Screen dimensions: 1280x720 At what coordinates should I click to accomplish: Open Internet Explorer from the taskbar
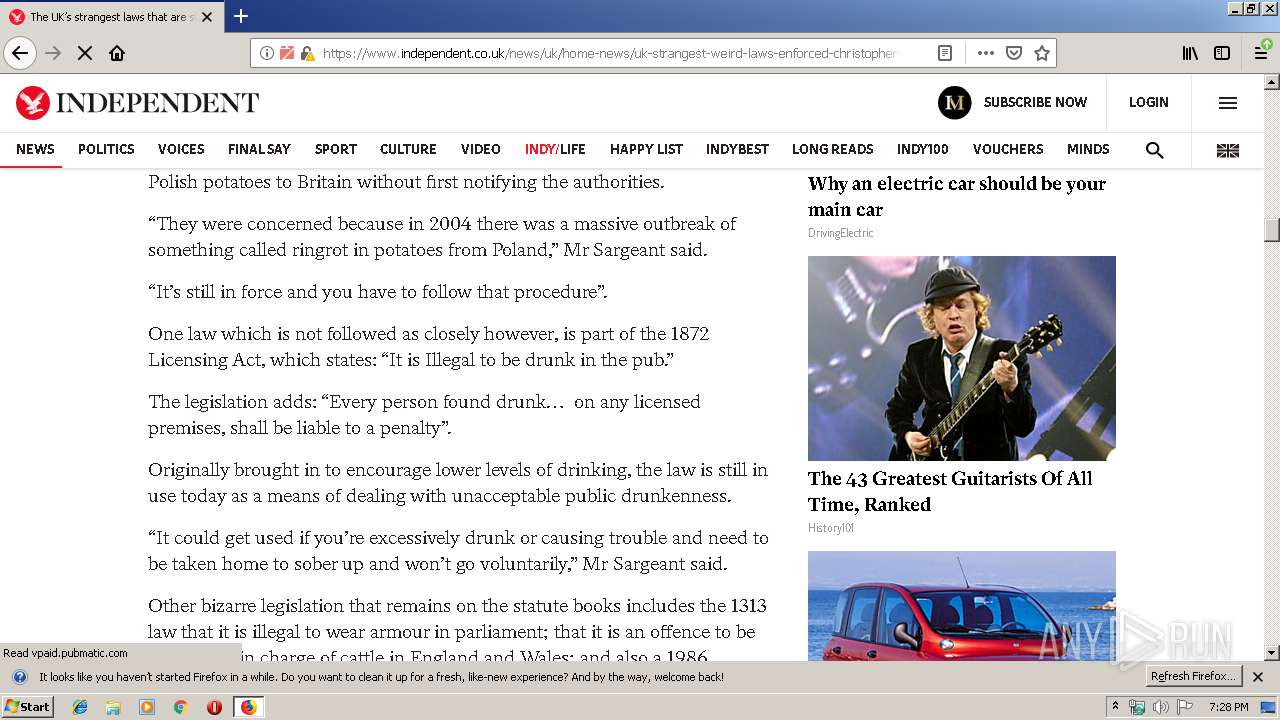point(80,707)
